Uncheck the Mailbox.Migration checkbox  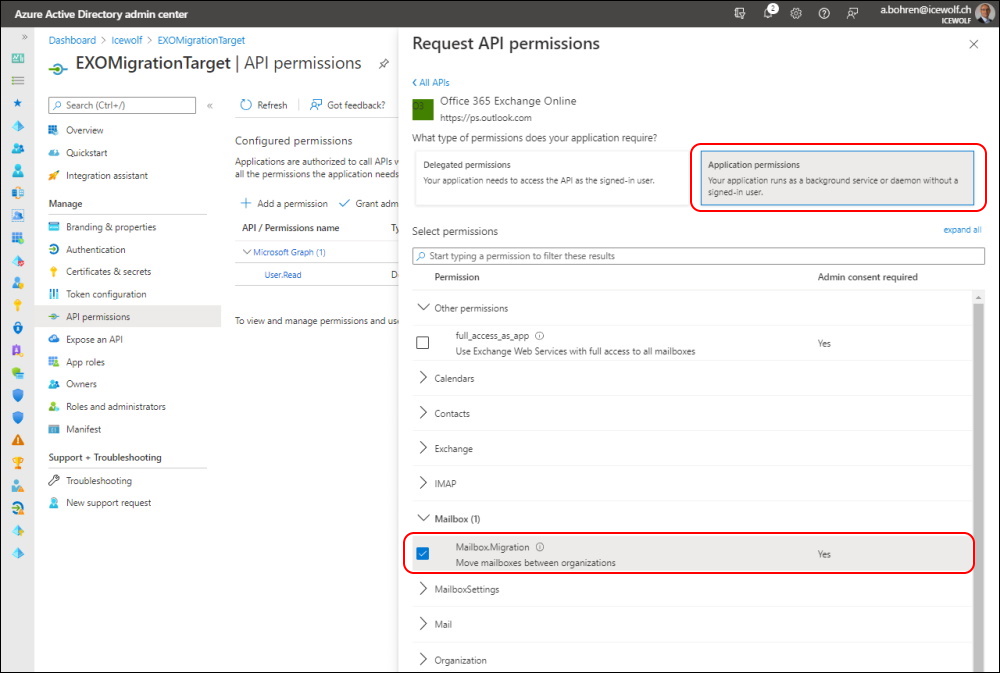tap(423, 554)
